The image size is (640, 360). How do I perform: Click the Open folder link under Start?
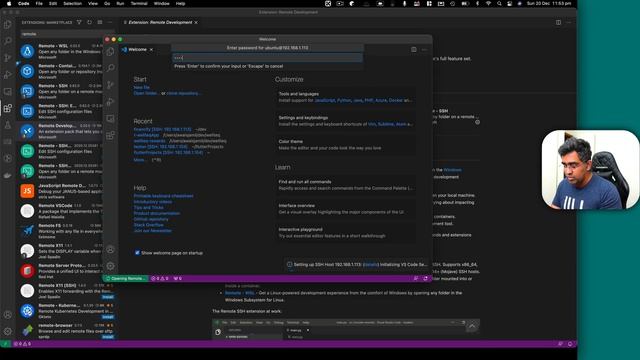[146, 93]
